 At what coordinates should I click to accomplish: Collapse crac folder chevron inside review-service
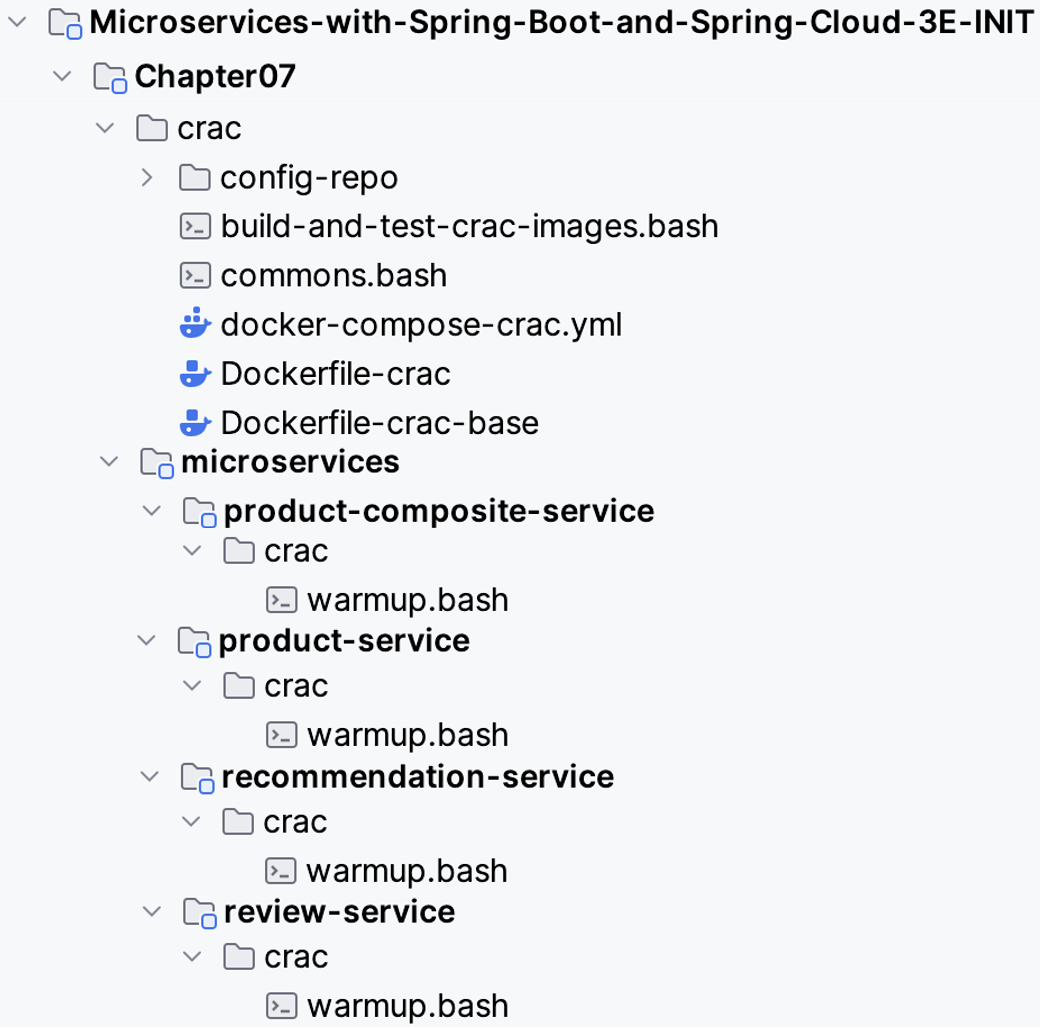click(192, 956)
